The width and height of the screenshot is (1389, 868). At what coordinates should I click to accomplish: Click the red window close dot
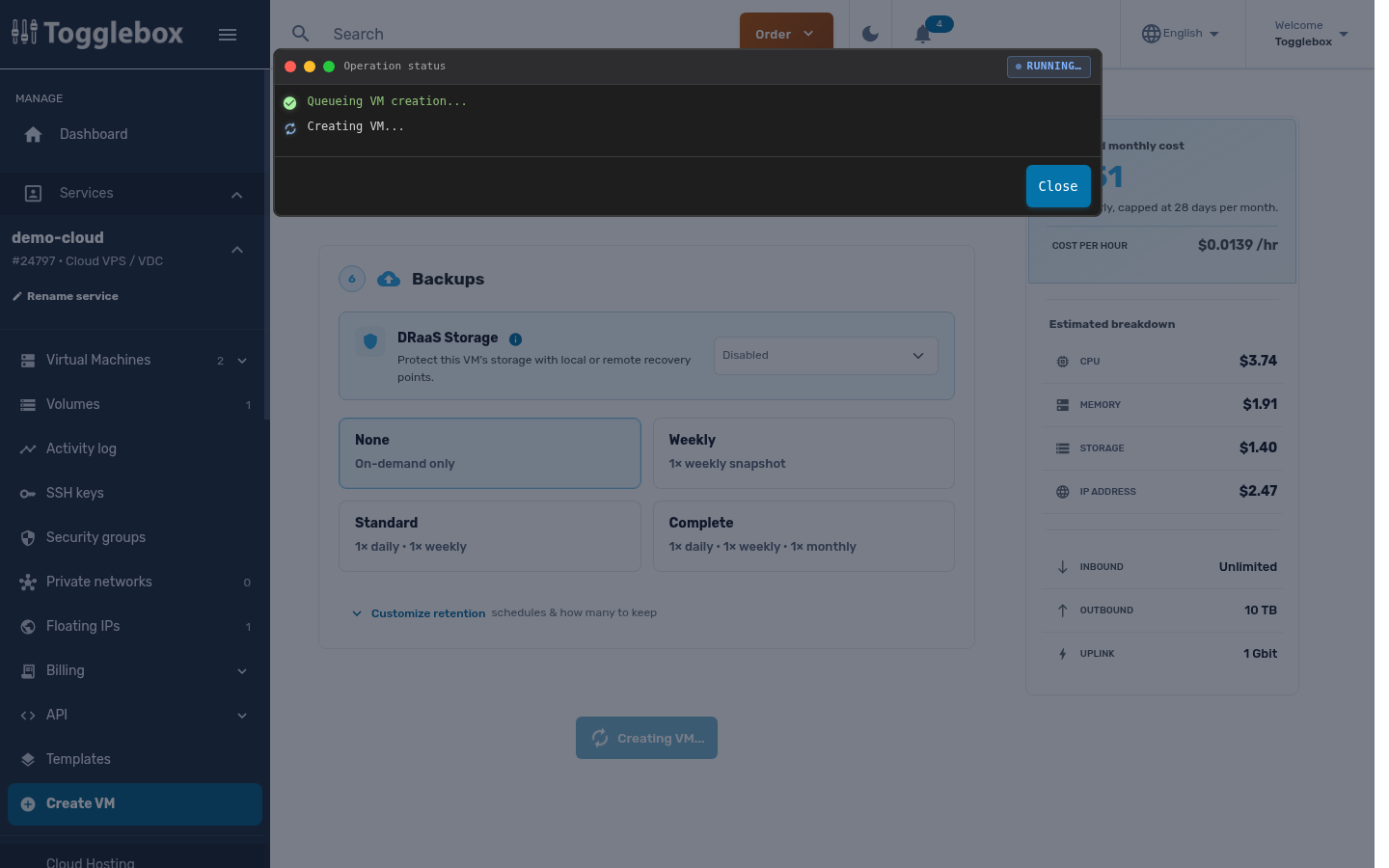290,67
